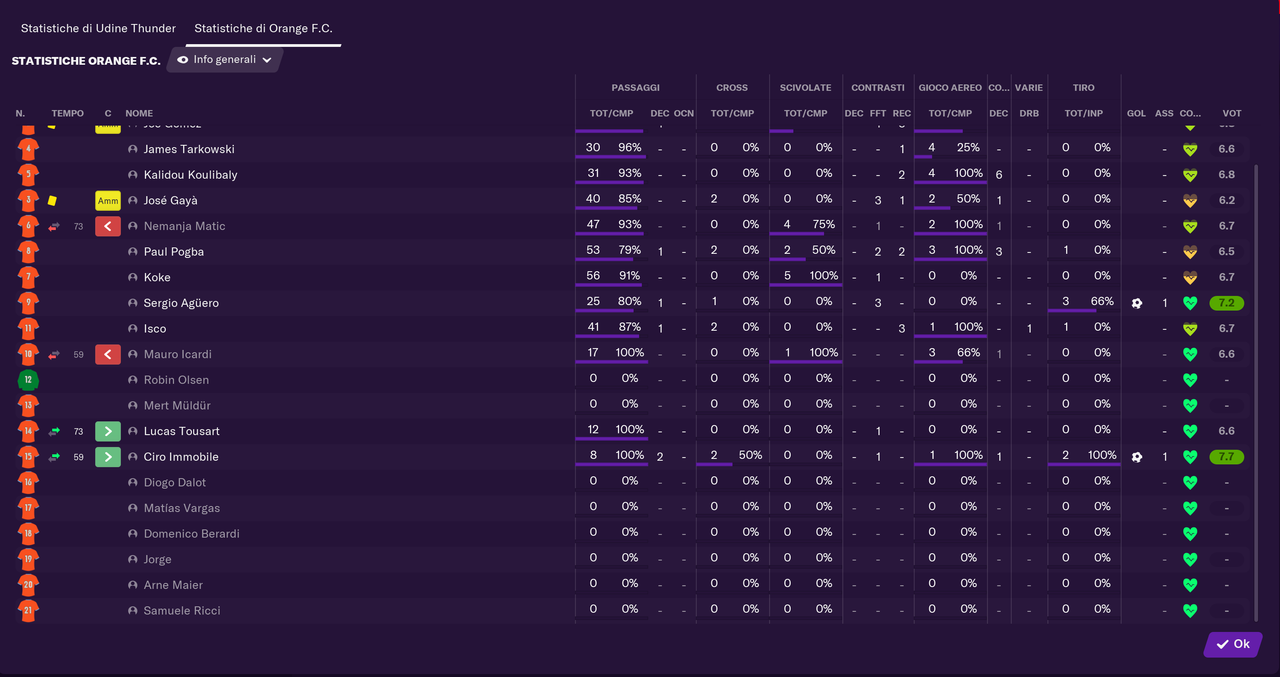Sort by the GOL column header
The height and width of the screenshot is (677, 1280).
[x=1136, y=113]
